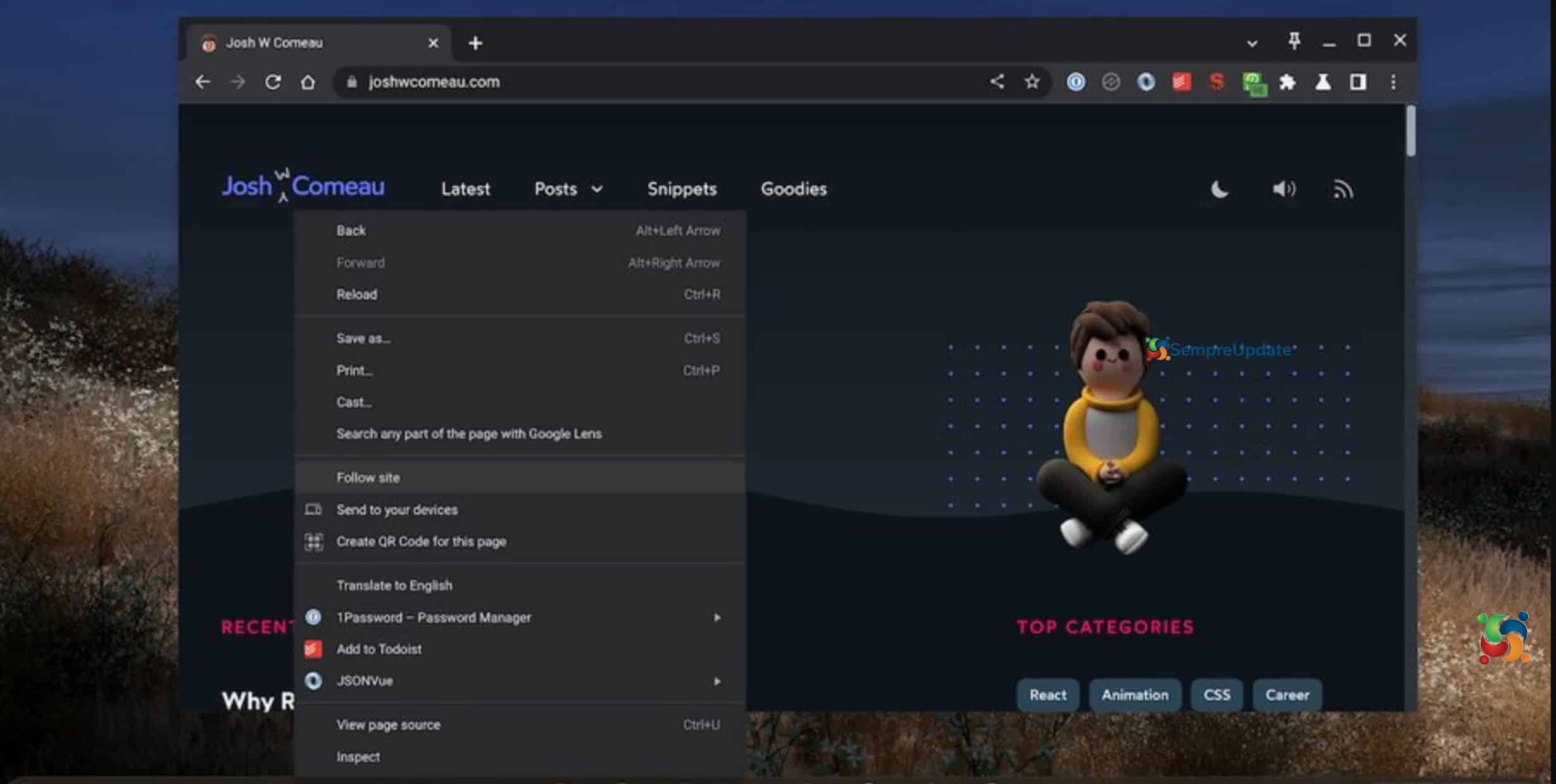Open the home page via house icon
Image resolution: width=1556 pixels, height=784 pixels.
(x=308, y=82)
